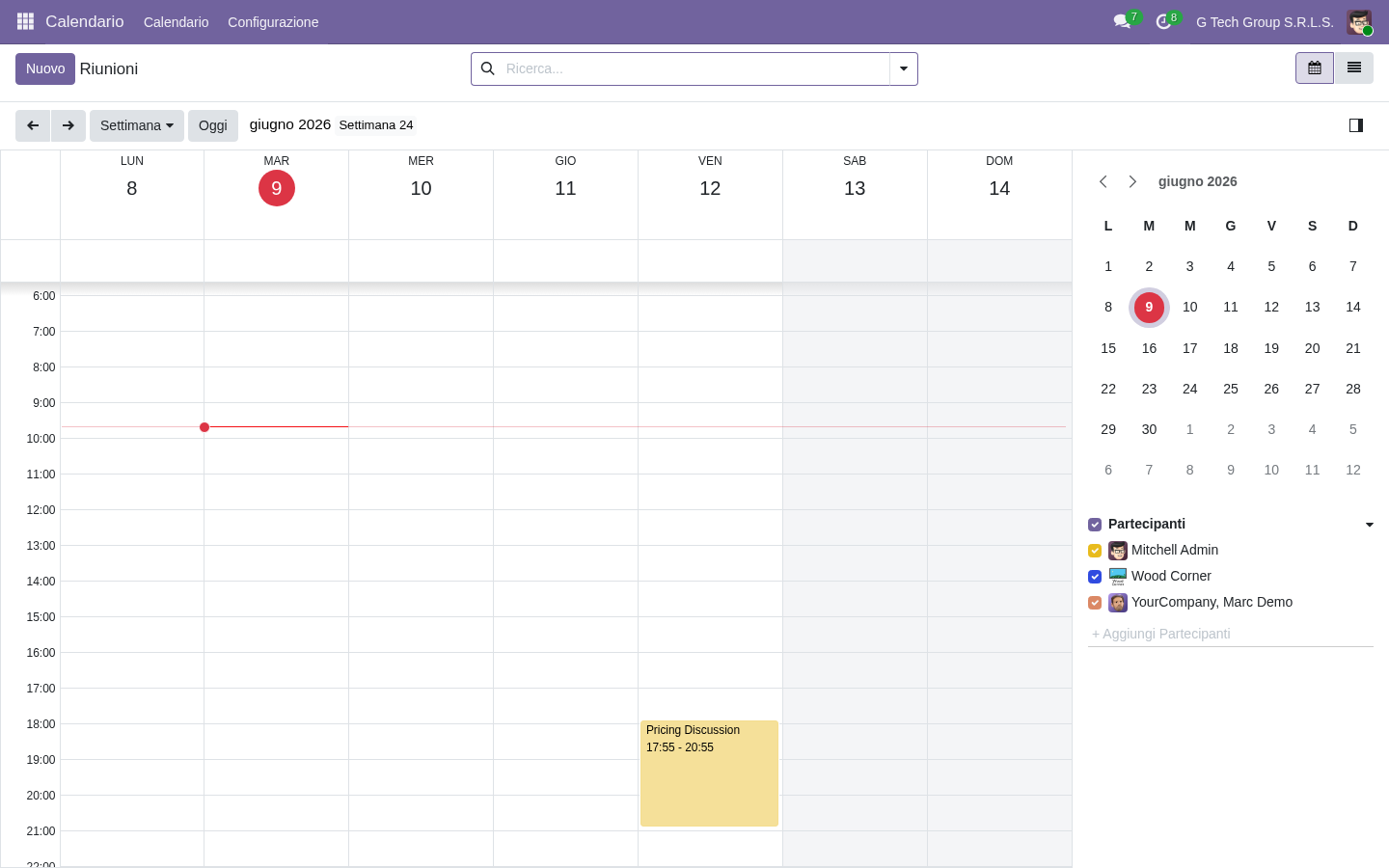1389x868 pixels.
Task: Open the Pricing Discussion event
Action: pyautogui.click(x=709, y=773)
